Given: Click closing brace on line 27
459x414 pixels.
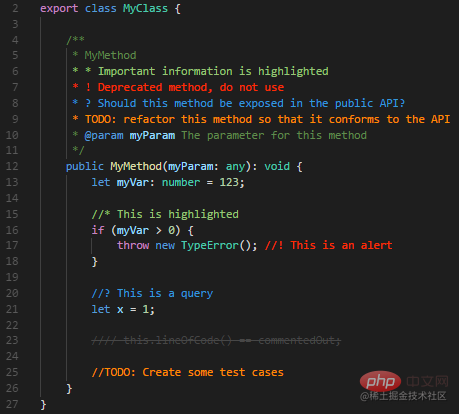Looking at the screenshot, I should 43,404.
